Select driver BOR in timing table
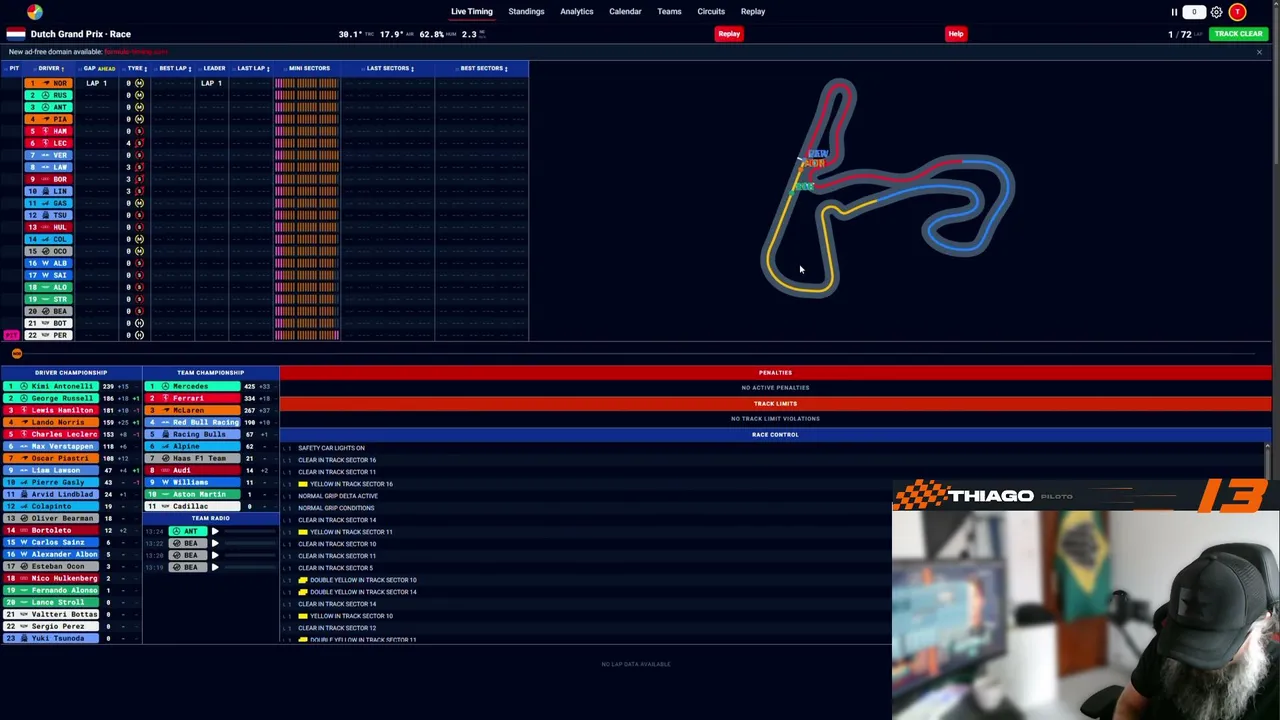This screenshot has width=1280, height=720. click(x=48, y=179)
